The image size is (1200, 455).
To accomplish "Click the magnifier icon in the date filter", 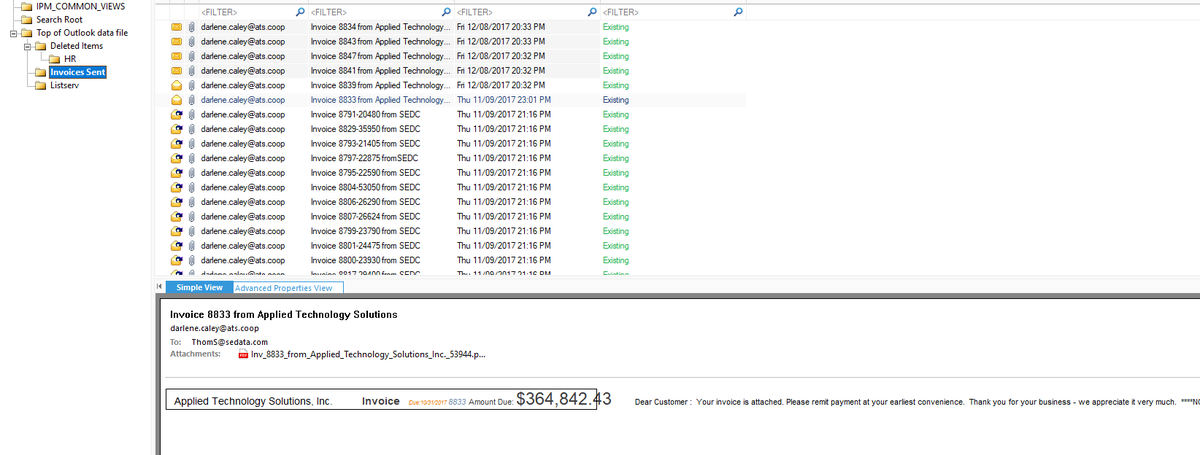I will pos(593,12).
